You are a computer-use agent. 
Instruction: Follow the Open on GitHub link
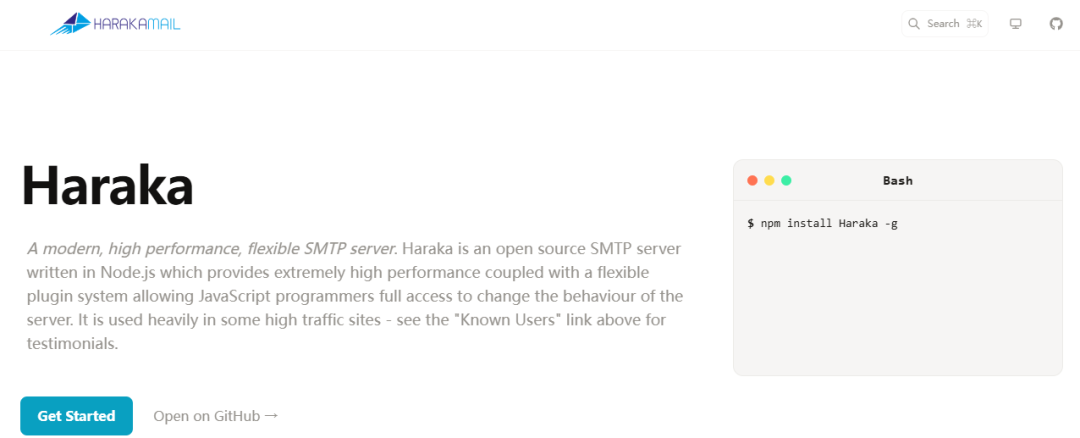point(206,416)
